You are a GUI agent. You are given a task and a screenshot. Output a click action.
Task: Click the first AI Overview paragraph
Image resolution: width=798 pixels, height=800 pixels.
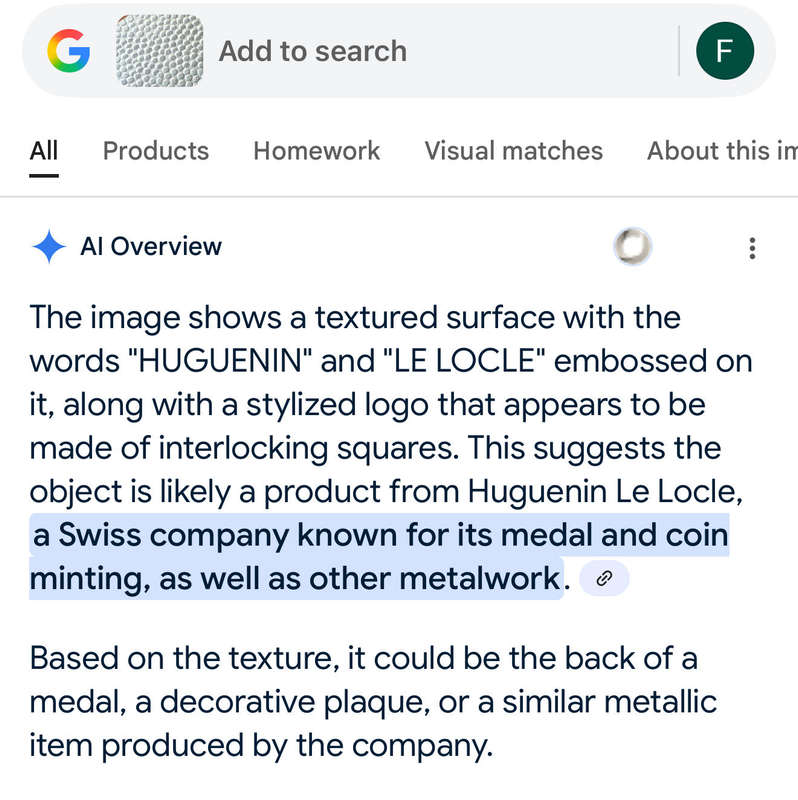[391, 448]
